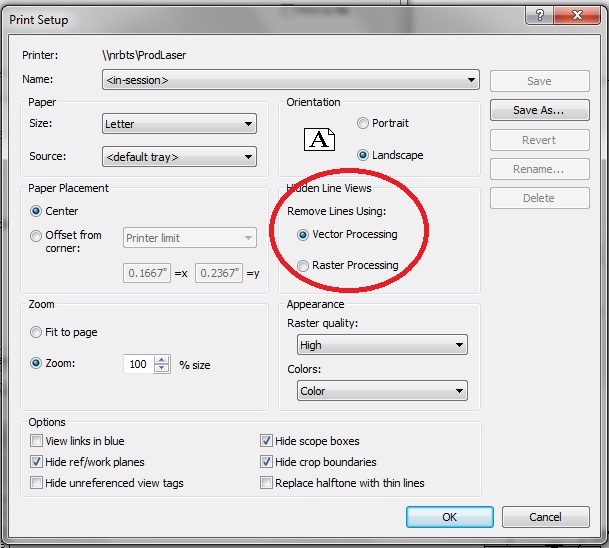Click the Print Setup title text
609x548 pixels.
tap(39, 20)
